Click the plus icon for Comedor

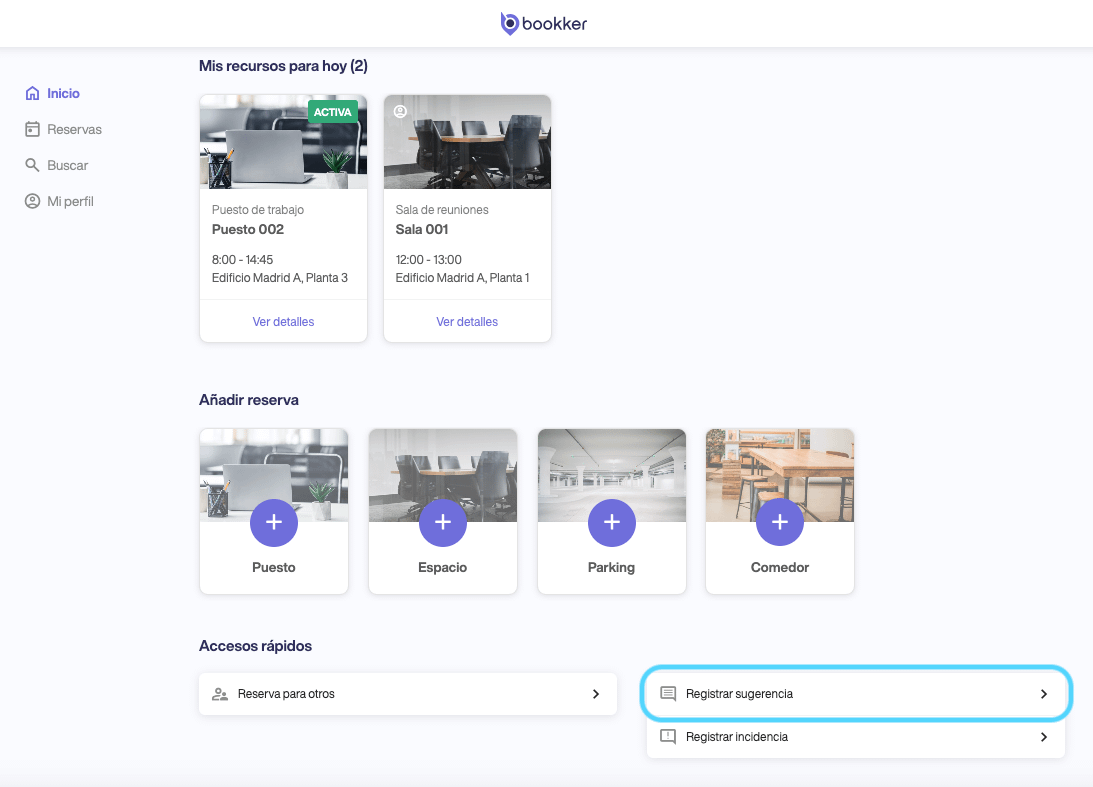(x=780, y=522)
